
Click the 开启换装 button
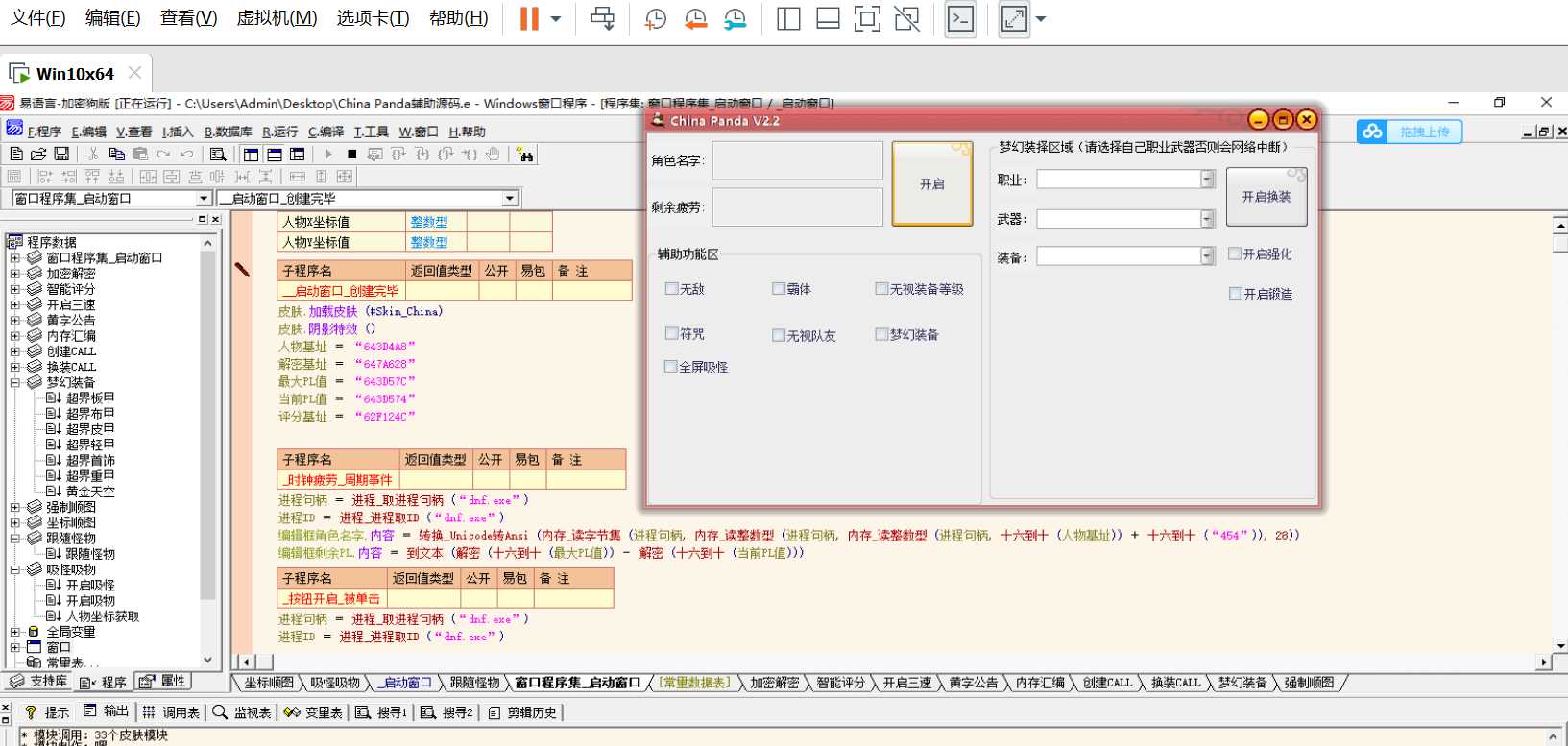(x=1266, y=197)
